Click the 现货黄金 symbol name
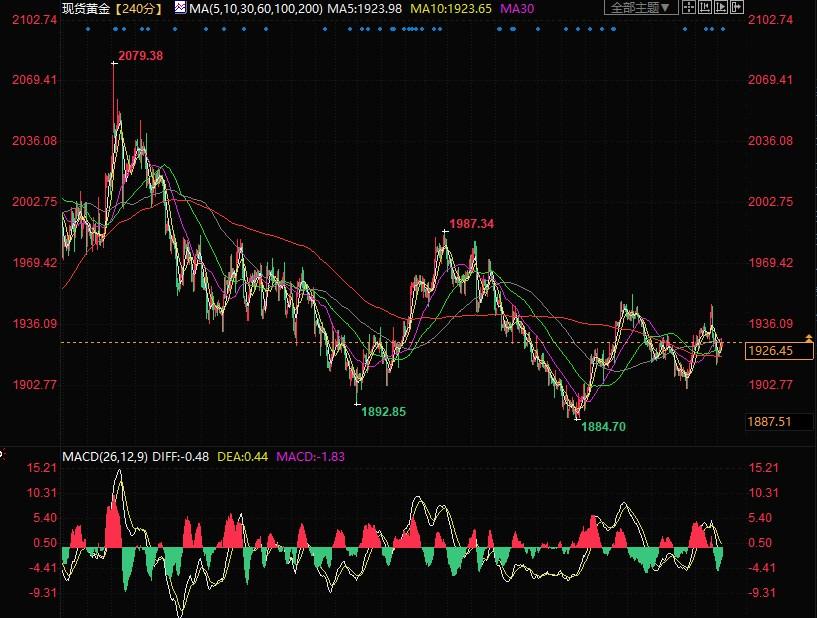 tap(84, 8)
